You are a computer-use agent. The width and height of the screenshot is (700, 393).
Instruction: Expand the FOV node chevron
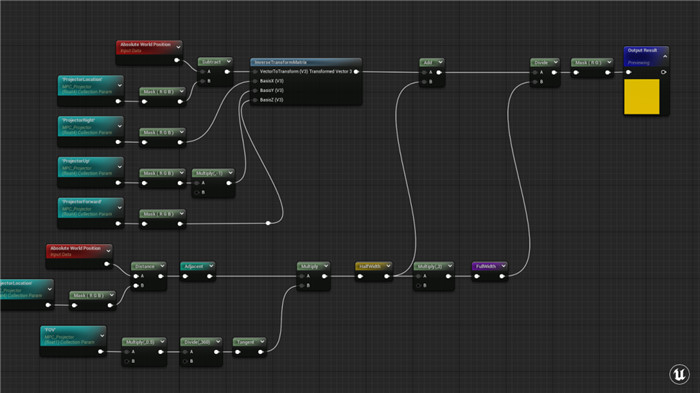[x=102, y=336]
